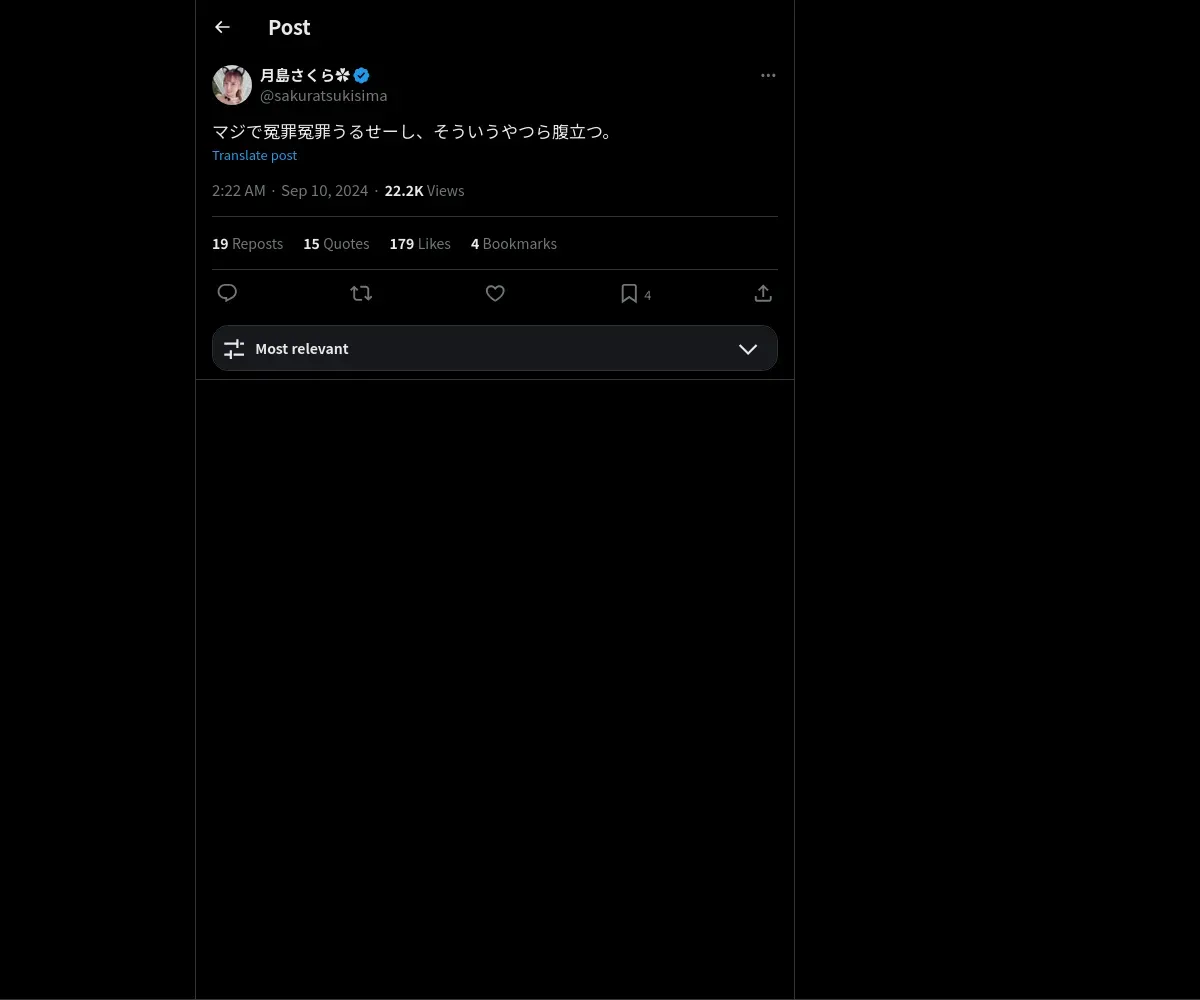
Task: Open the Most relevant sort dropdown
Action: [495, 348]
